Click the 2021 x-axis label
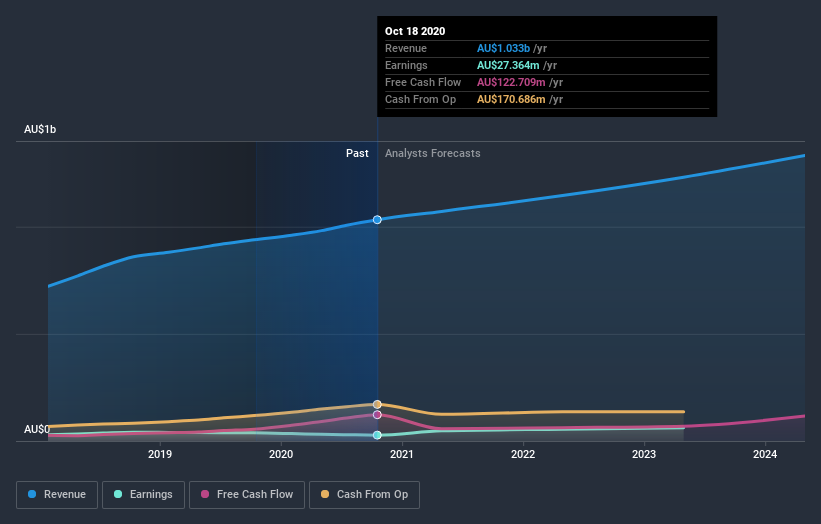This screenshot has width=821, height=524. [402, 454]
